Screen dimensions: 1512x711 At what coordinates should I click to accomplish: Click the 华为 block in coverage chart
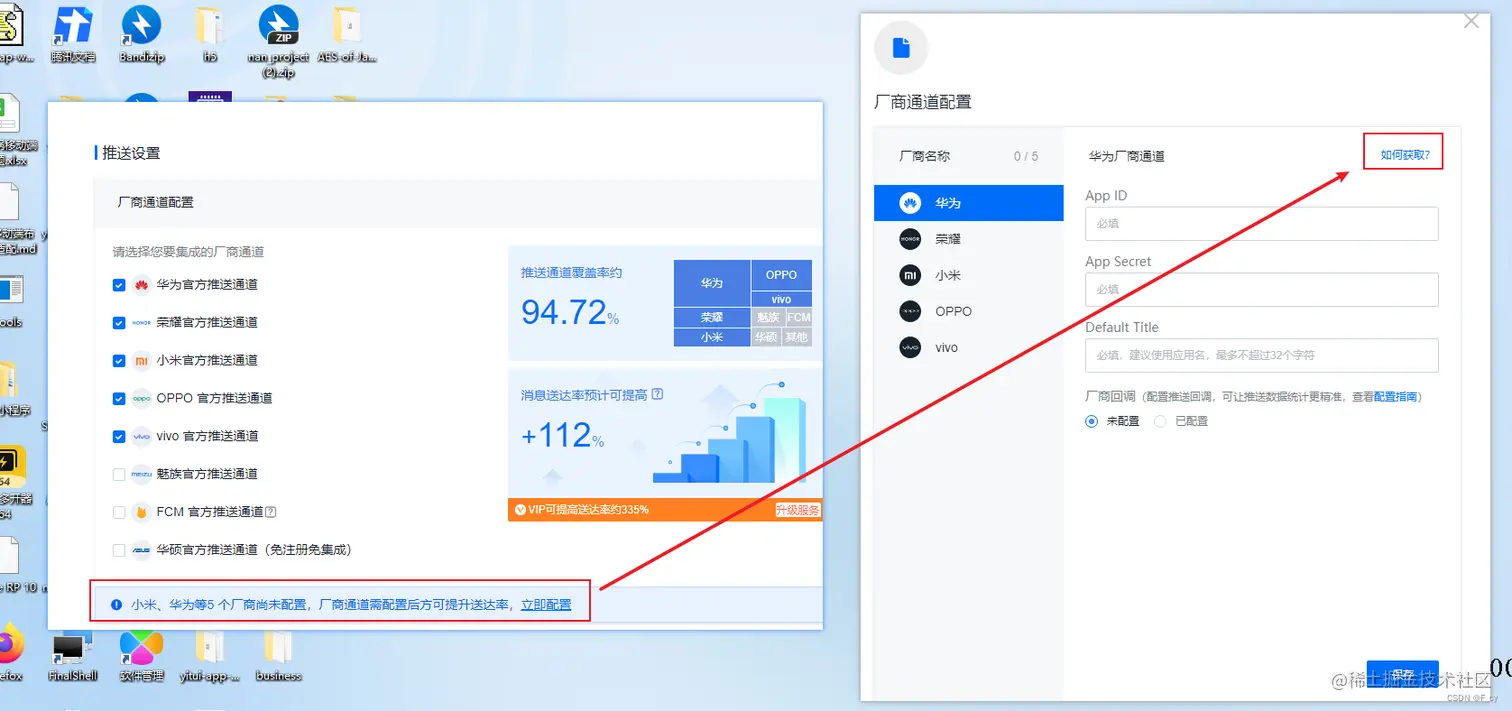pyautogui.click(x=712, y=283)
